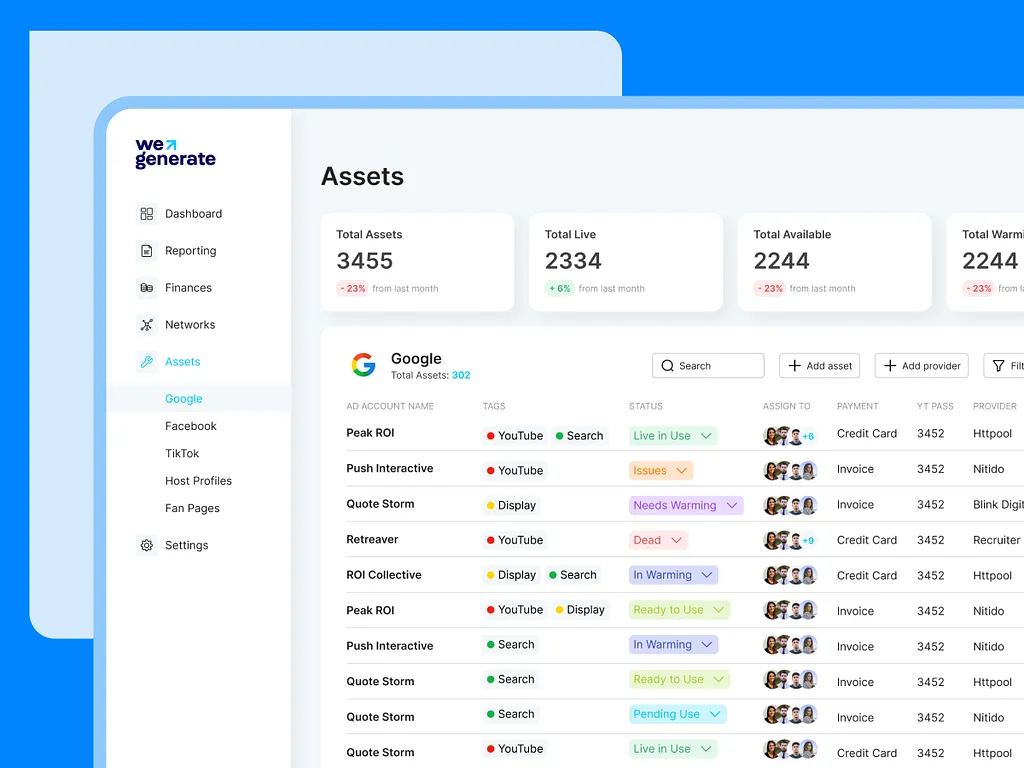Viewport: 1024px width, 768px height.
Task: Click Search tag in ROI Collective row
Action: pos(573,575)
